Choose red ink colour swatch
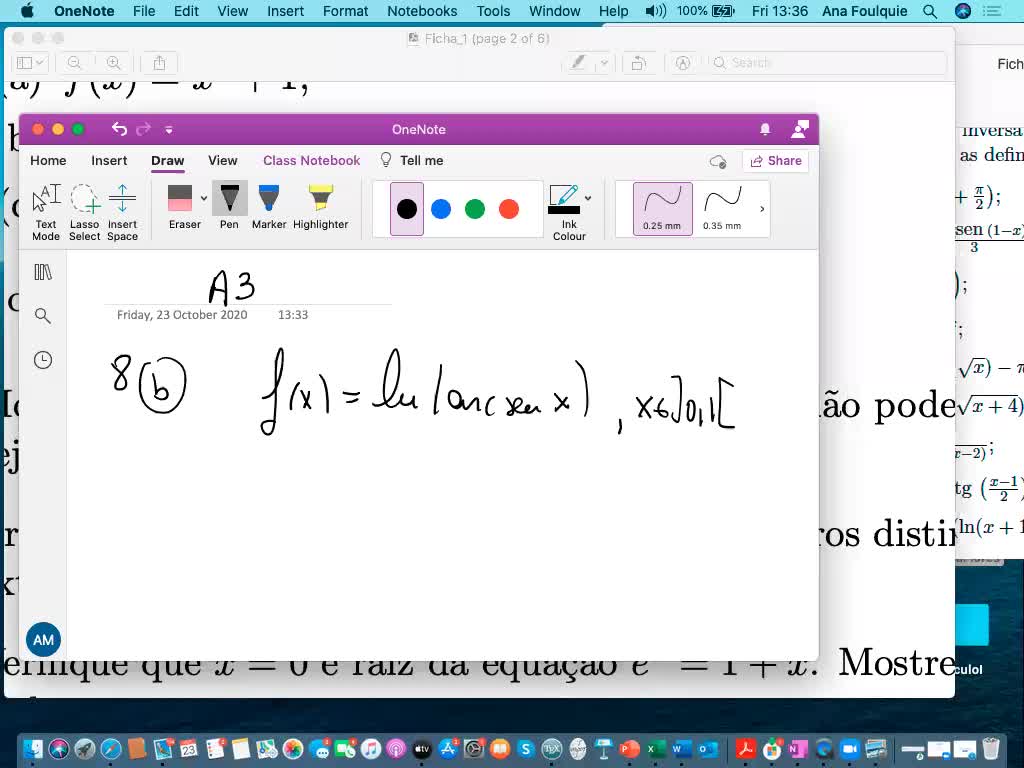 tap(509, 209)
